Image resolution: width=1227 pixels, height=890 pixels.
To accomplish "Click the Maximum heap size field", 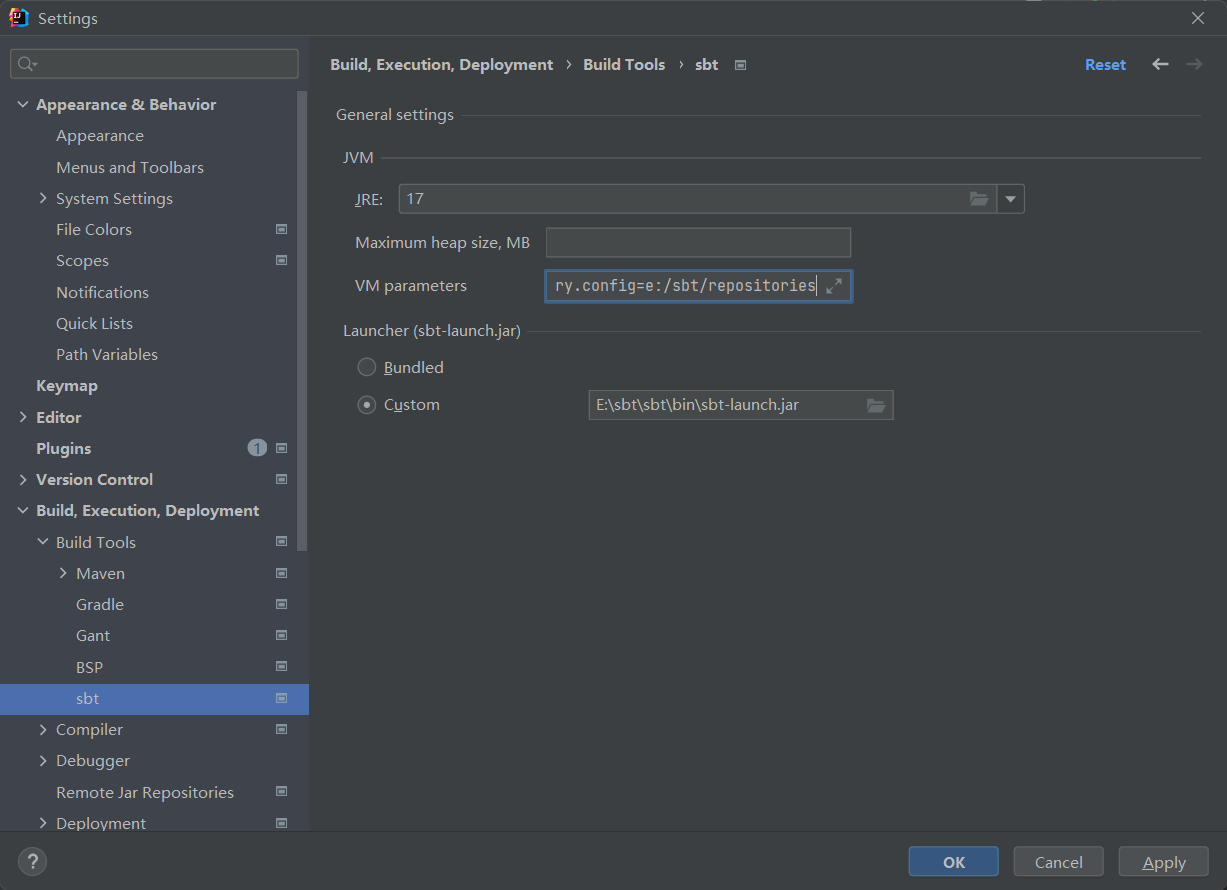I will (698, 243).
